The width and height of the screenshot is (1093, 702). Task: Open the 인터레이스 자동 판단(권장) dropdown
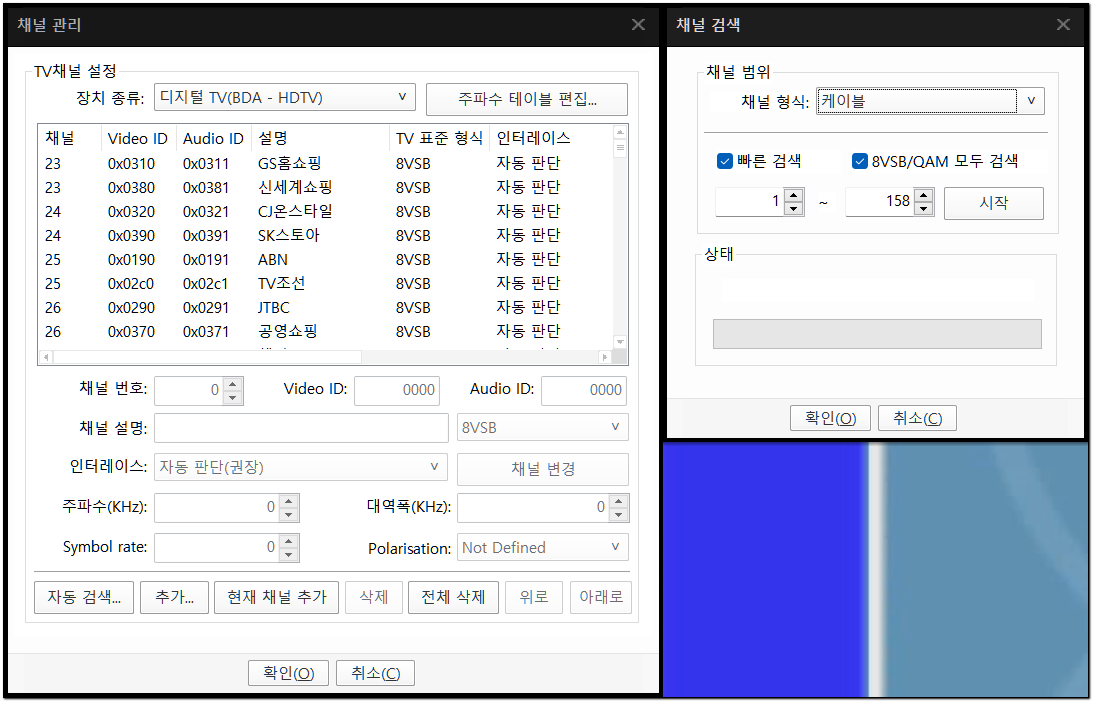tap(300, 467)
